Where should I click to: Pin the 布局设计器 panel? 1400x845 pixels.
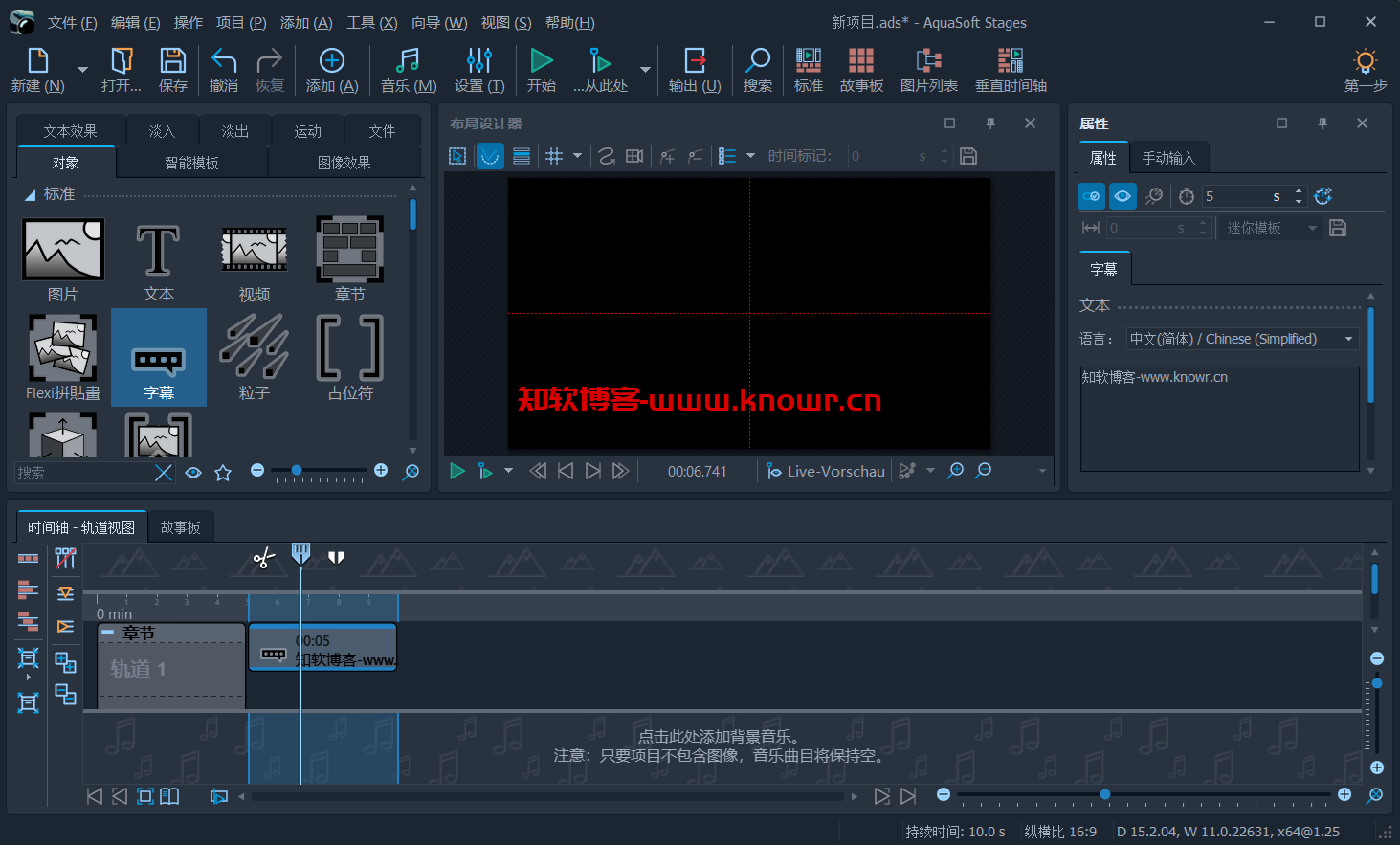(990, 123)
